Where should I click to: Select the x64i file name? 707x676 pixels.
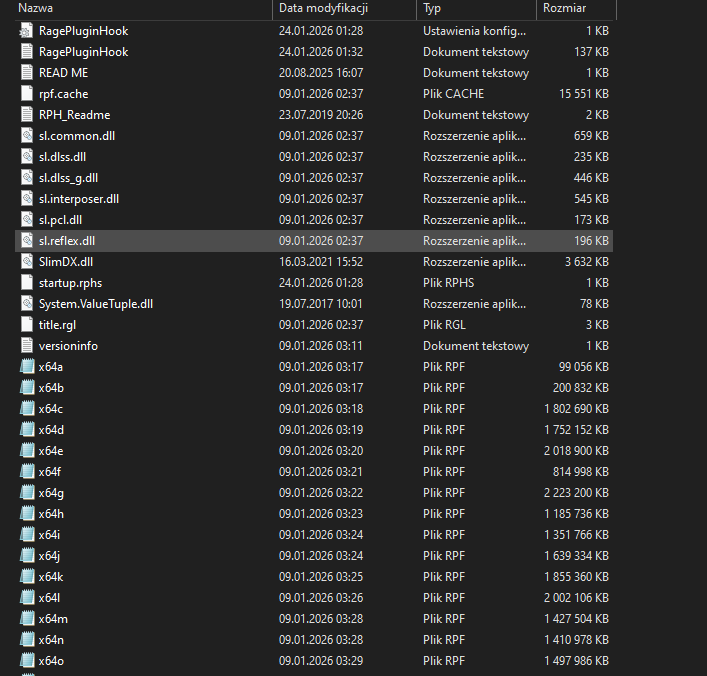click(x=49, y=535)
